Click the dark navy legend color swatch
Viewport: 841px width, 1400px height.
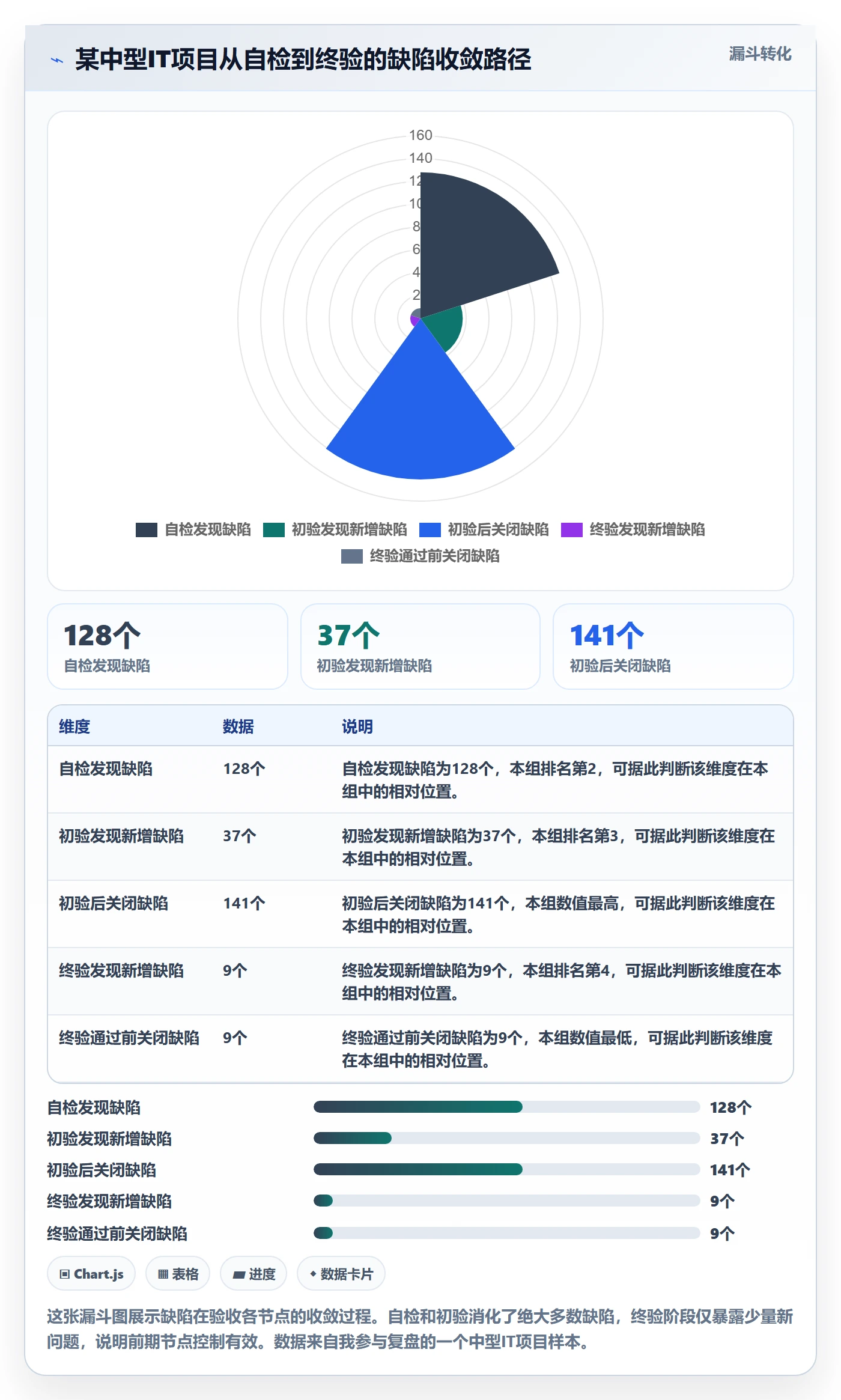coord(147,529)
